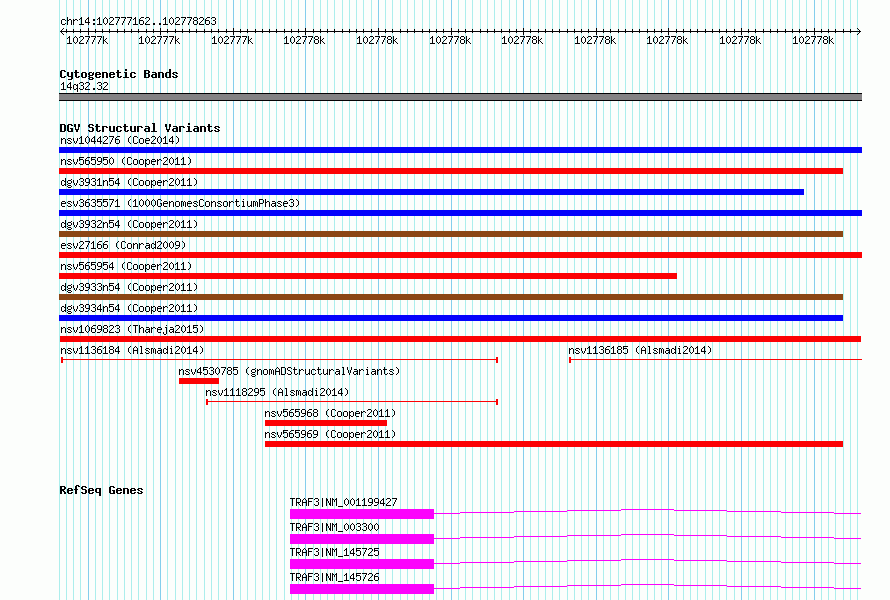The width and height of the screenshot is (890, 600).
Task: Click nsv1118295 (Alsmadi2014) variant label
Action: point(277,392)
